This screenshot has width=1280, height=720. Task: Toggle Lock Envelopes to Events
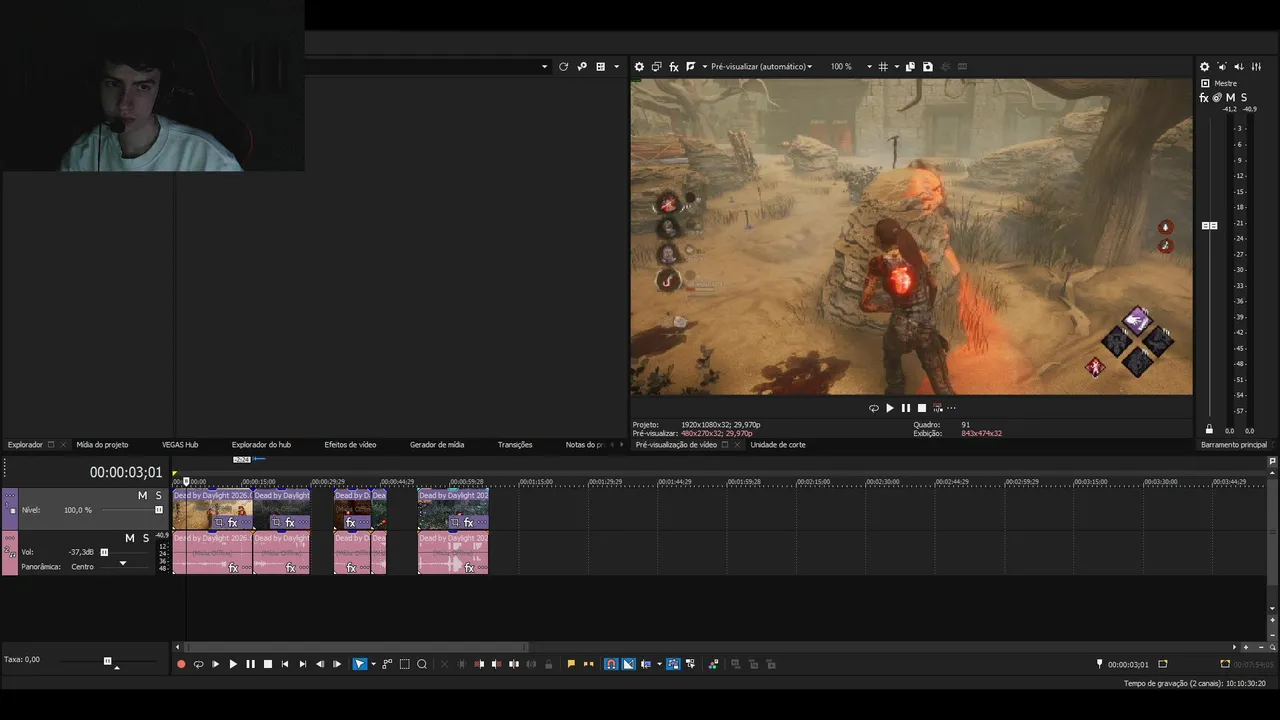pyautogui.click(x=673, y=664)
